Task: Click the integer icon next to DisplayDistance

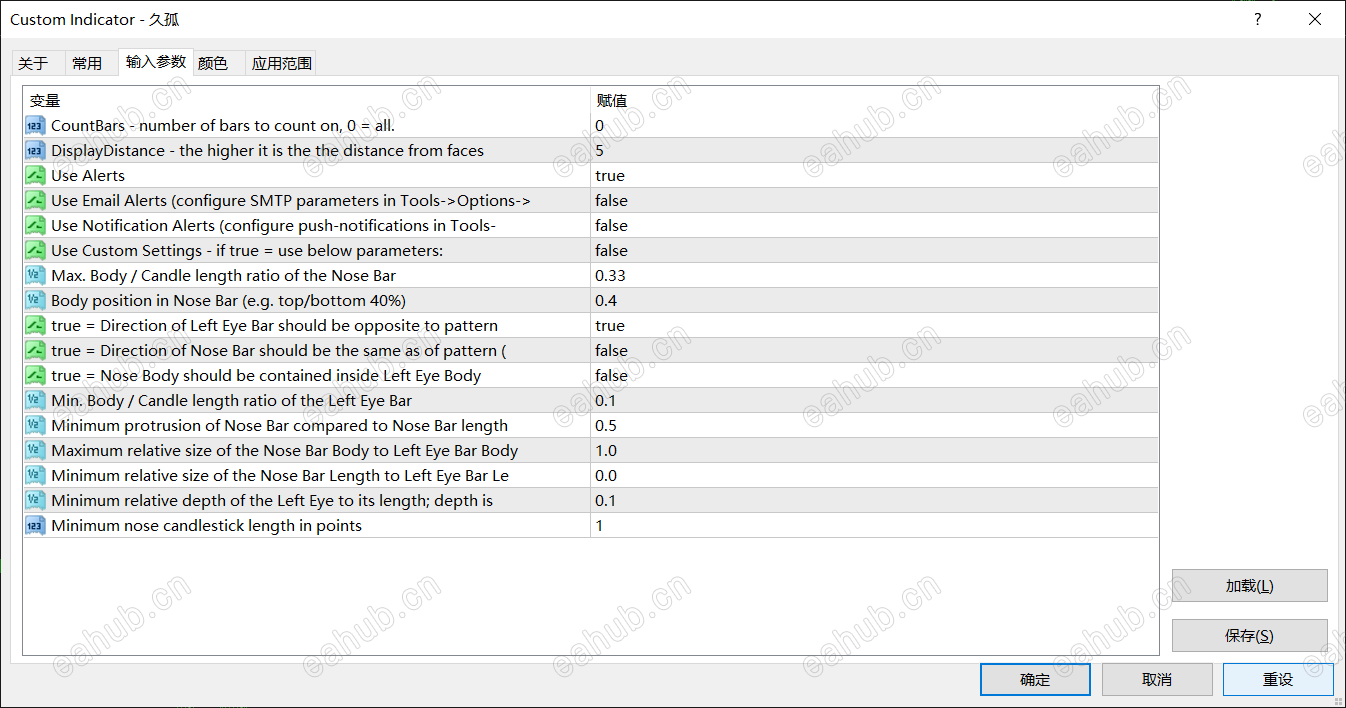Action: coord(35,151)
